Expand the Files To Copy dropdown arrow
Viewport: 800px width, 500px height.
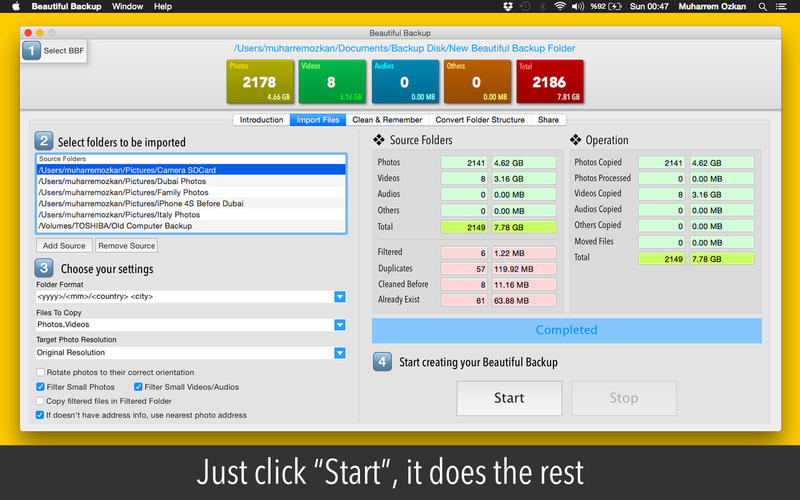pos(340,324)
